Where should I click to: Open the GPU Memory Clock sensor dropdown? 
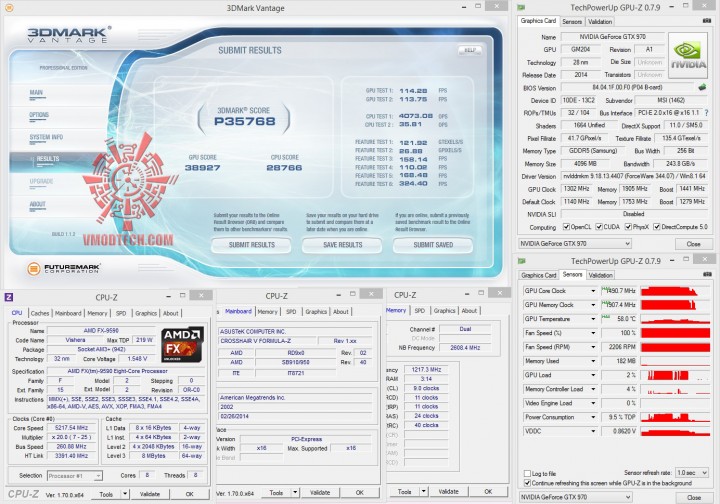click(593, 305)
